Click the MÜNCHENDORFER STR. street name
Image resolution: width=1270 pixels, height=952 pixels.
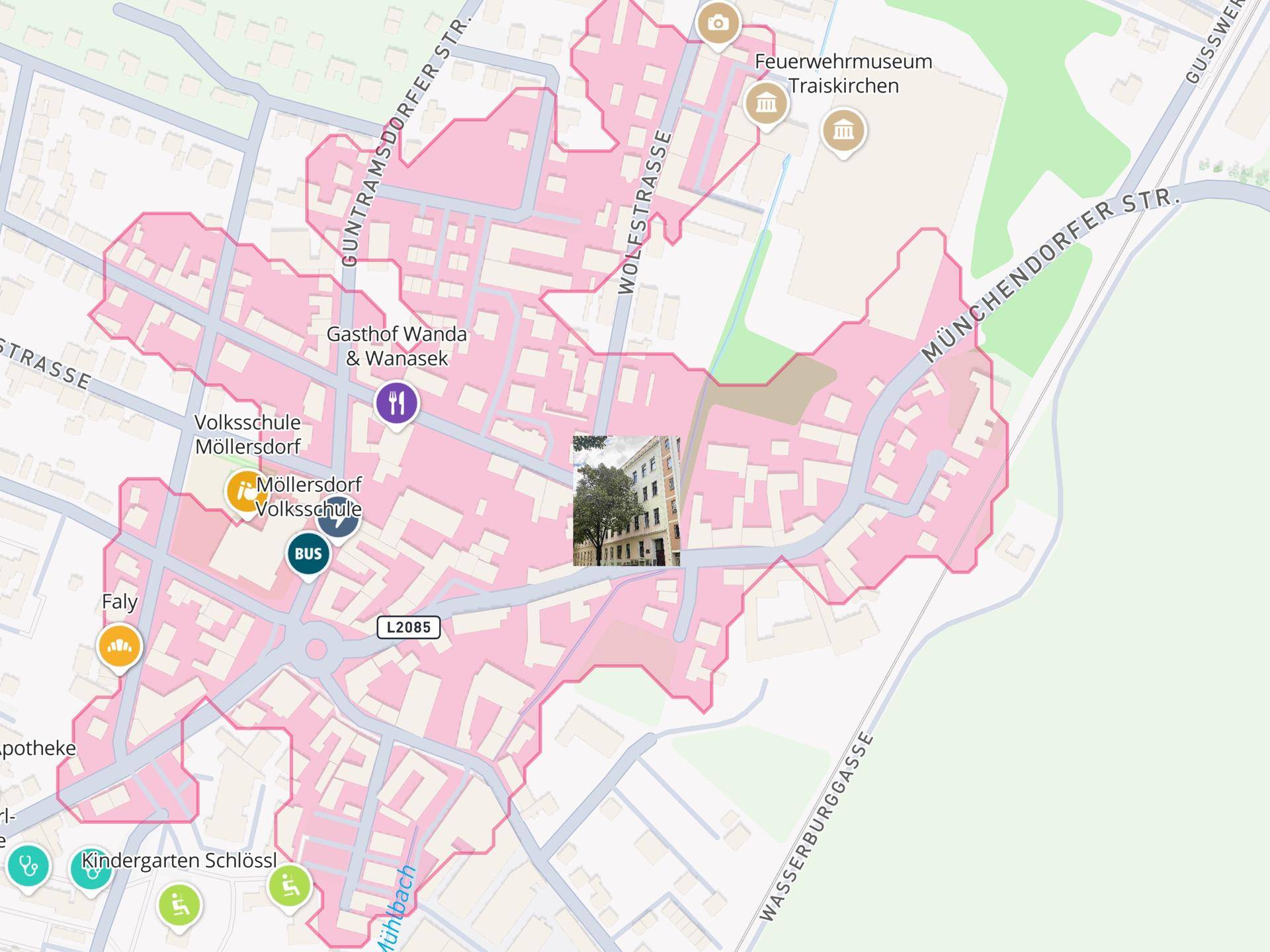pyautogui.click(x=1050, y=274)
